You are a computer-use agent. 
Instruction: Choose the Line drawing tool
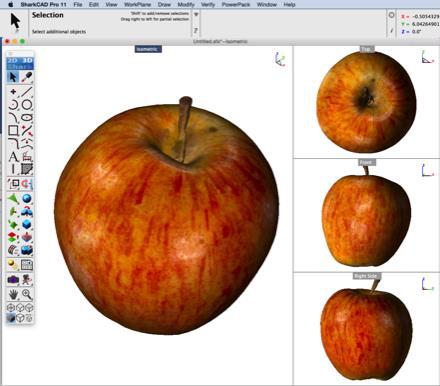tap(27, 92)
